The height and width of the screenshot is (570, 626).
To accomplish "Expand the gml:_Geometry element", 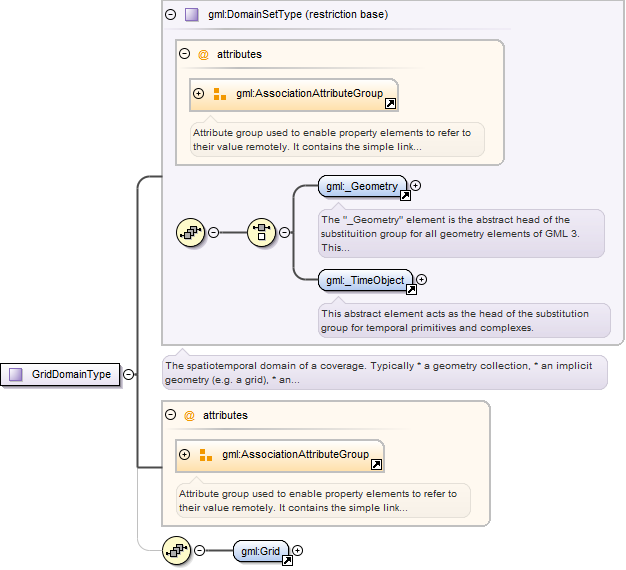I will tap(416, 186).
